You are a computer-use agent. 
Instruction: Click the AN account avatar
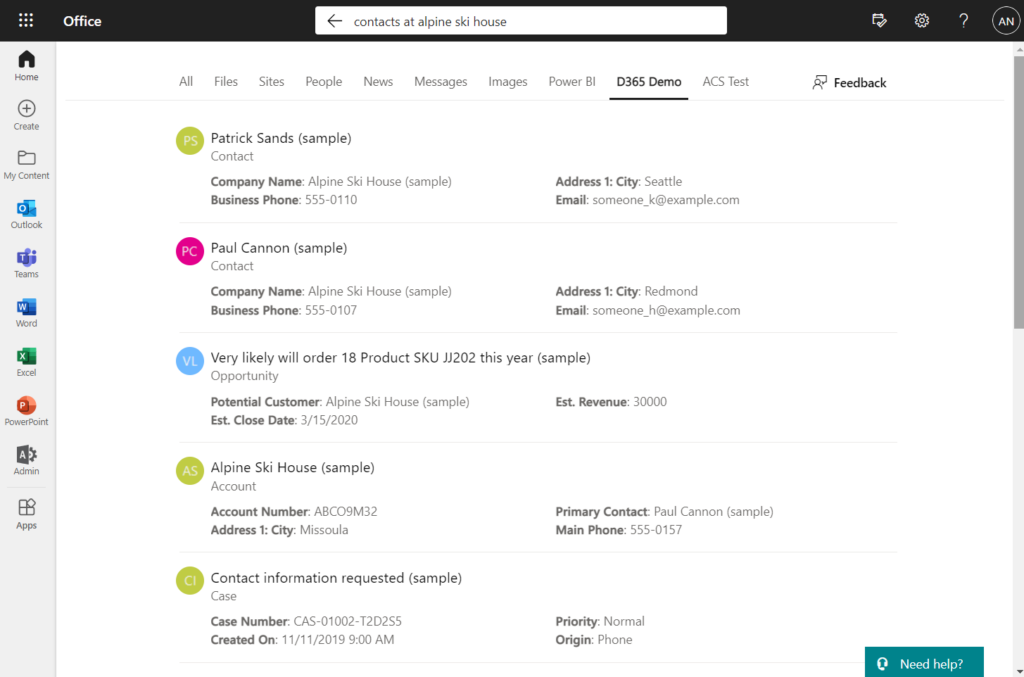point(1005,21)
